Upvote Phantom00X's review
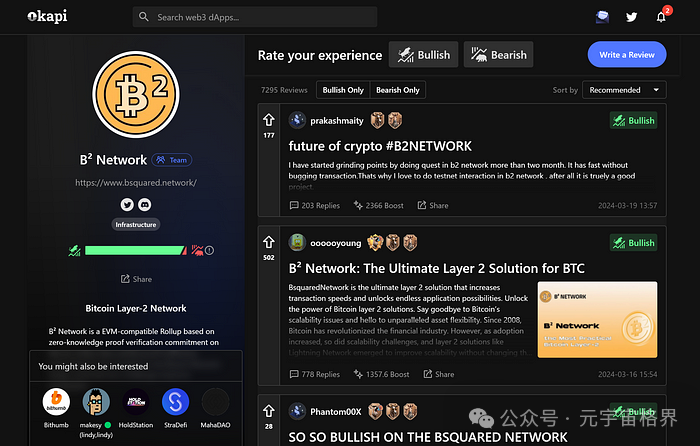700x446 pixels. 268,411
